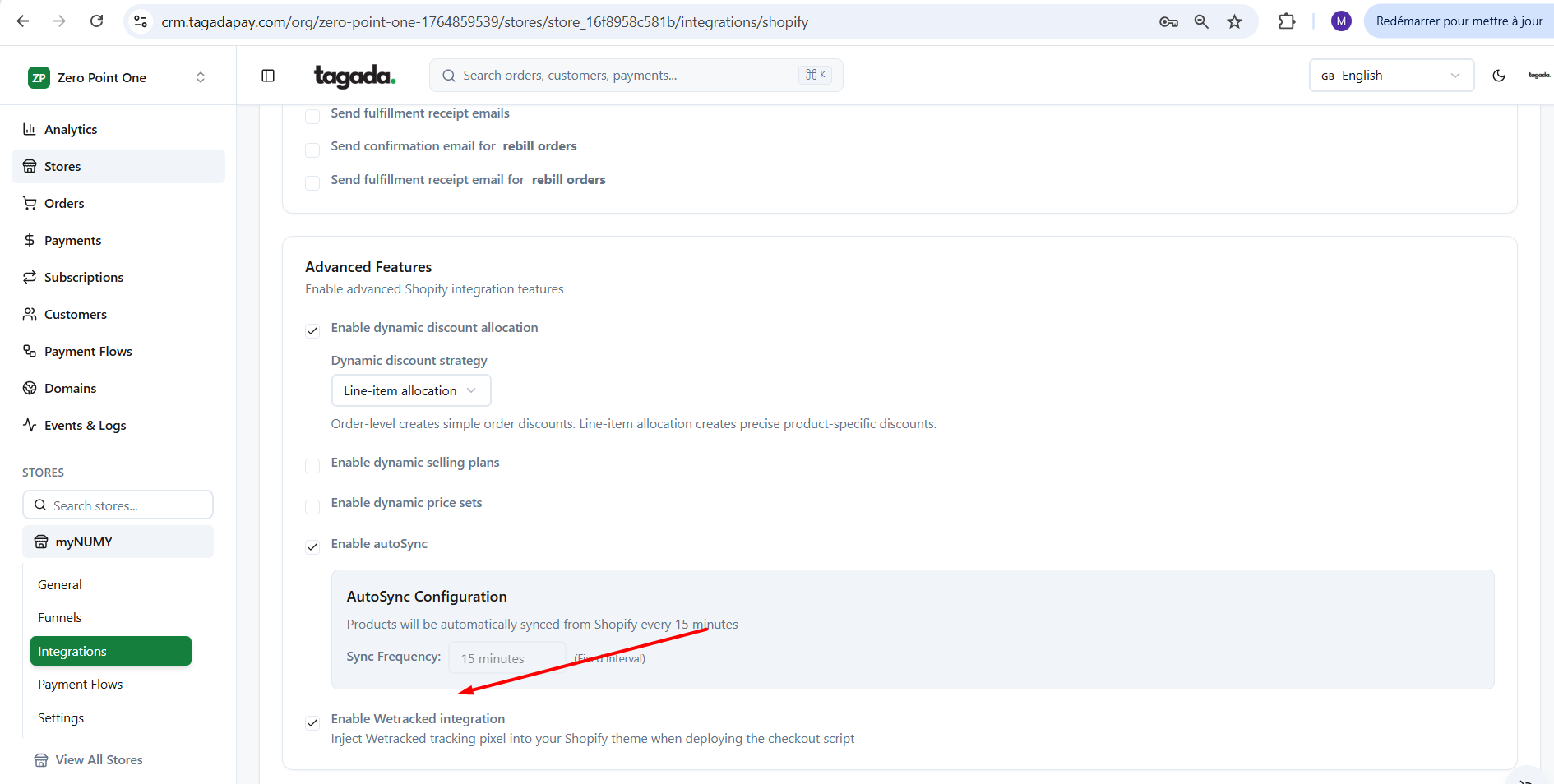The height and width of the screenshot is (784, 1554).
Task: Enable dynamic selling plans checkbox
Action: pos(312,465)
